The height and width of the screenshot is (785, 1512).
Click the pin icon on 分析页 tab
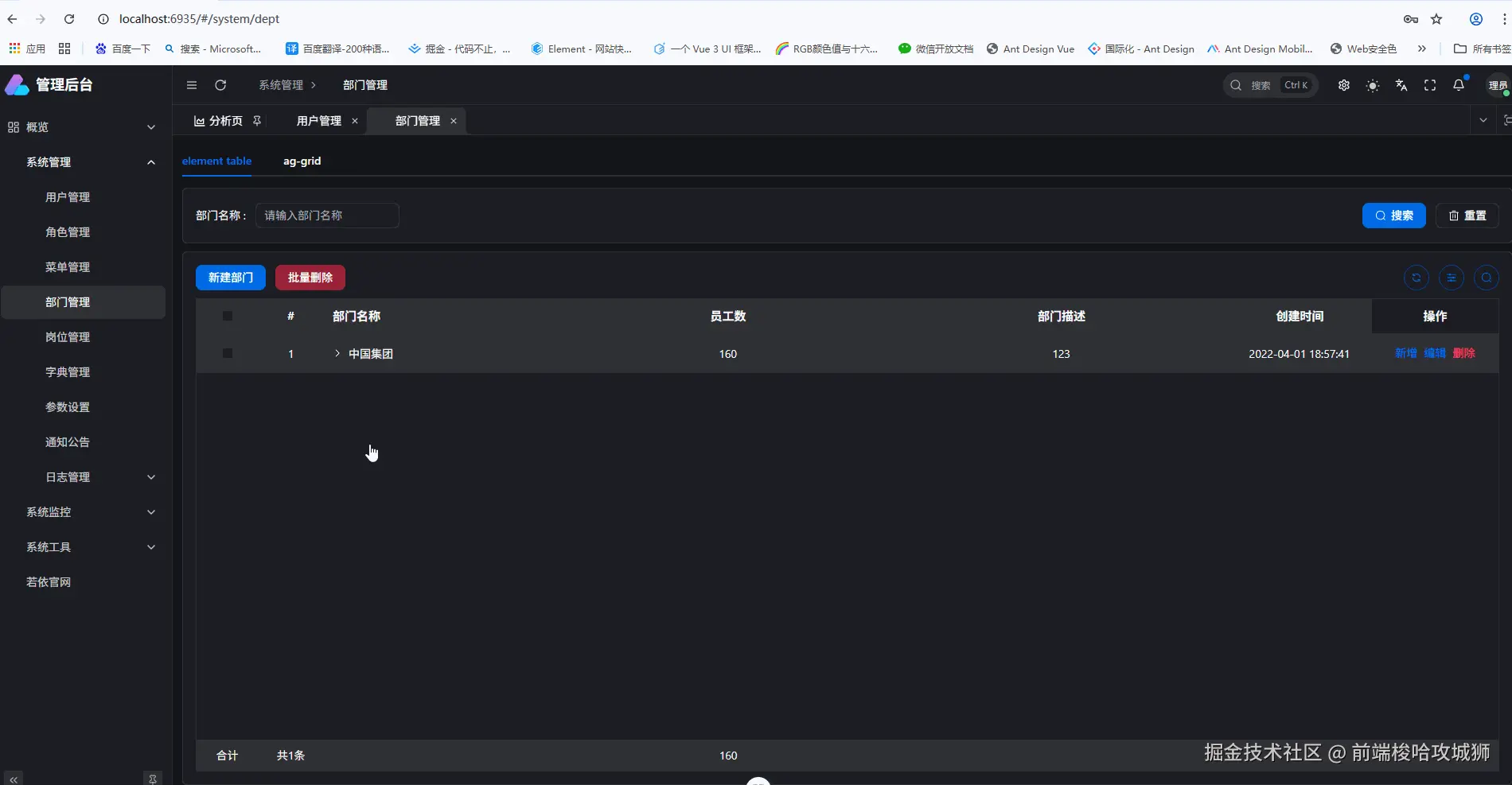pyautogui.click(x=256, y=121)
